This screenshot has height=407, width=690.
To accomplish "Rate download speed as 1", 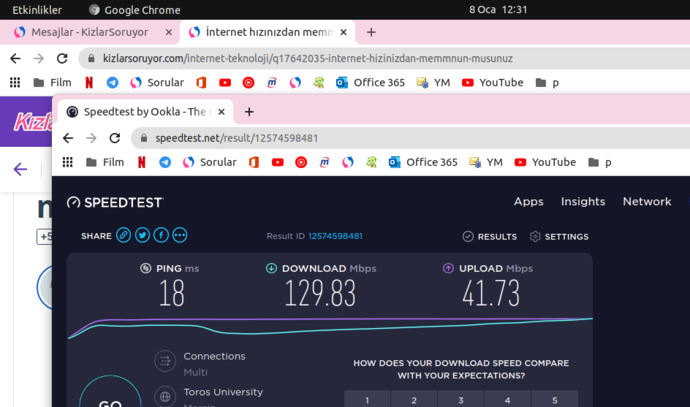I will [x=367, y=400].
